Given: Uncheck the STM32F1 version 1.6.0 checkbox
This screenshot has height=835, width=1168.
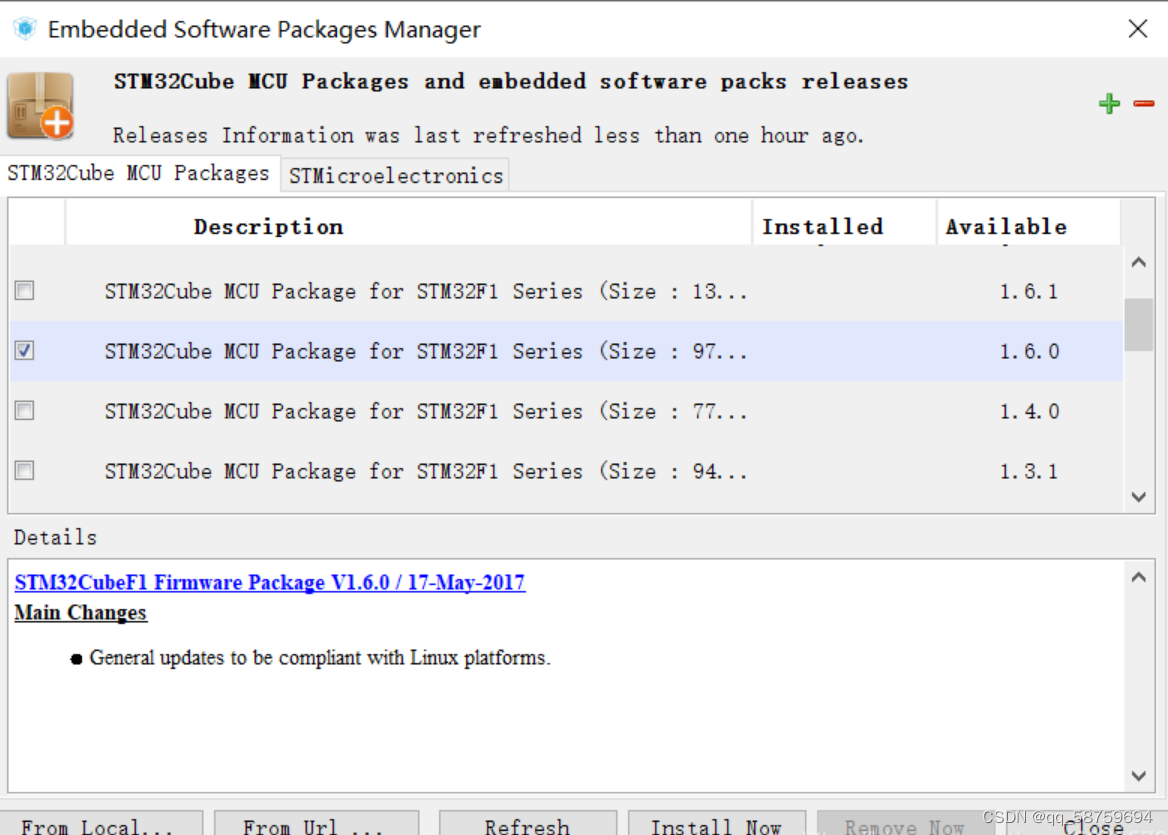Looking at the screenshot, I should pos(25,351).
